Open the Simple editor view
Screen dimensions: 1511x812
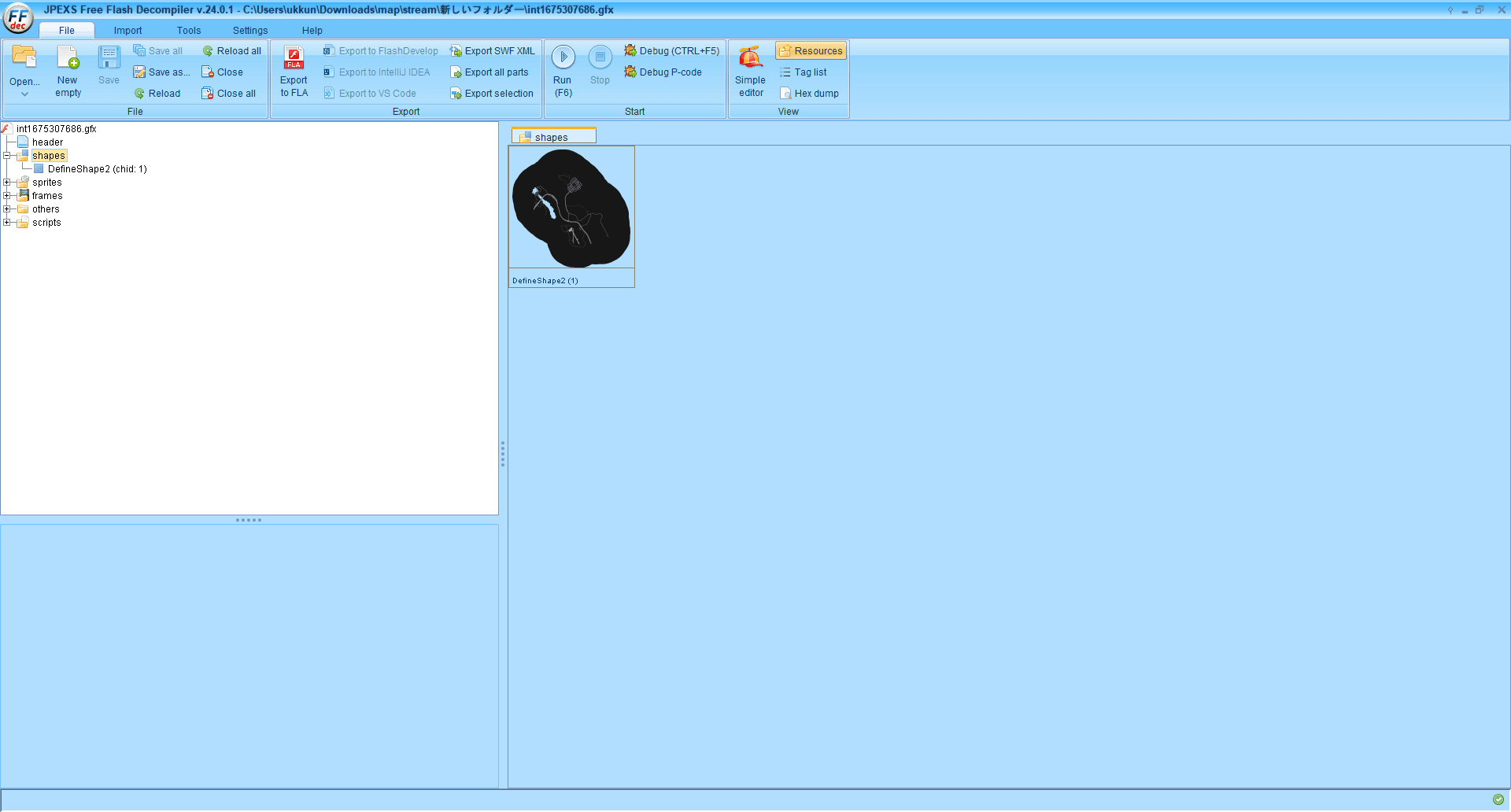point(750,72)
